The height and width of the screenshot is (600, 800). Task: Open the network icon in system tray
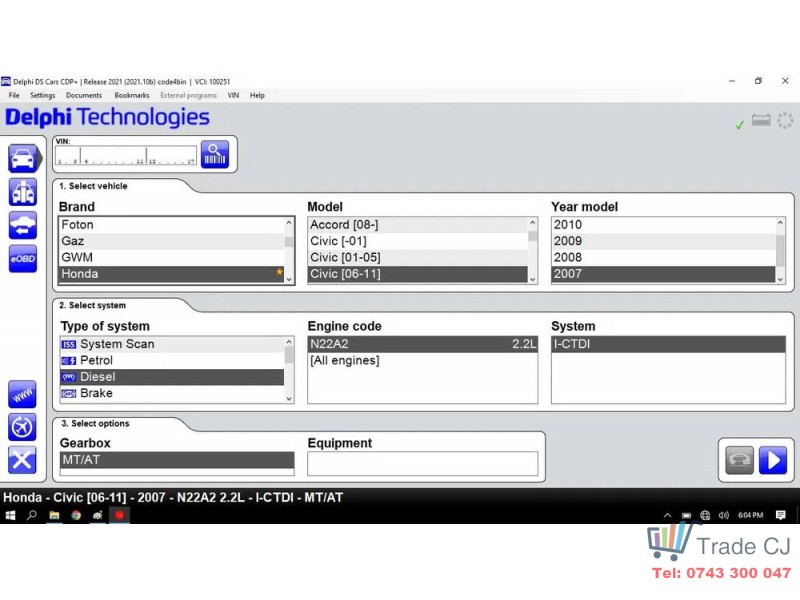coord(705,515)
